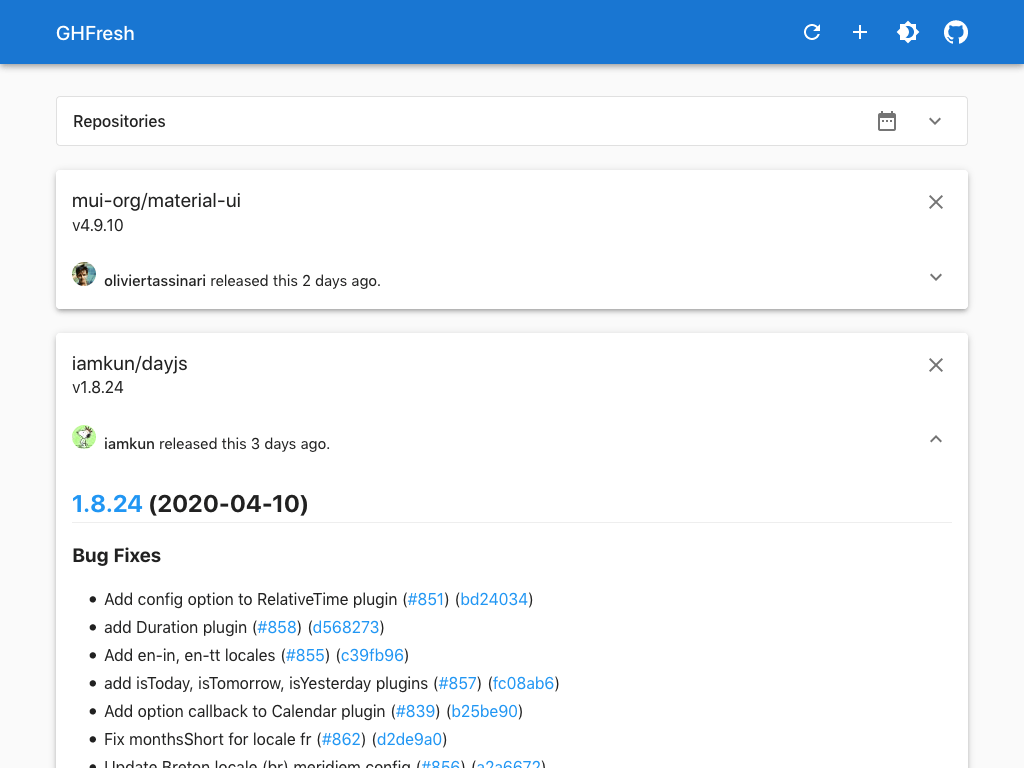Click the GHFresh app title
1024x768 pixels.
pyautogui.click(x=95, y=33)
